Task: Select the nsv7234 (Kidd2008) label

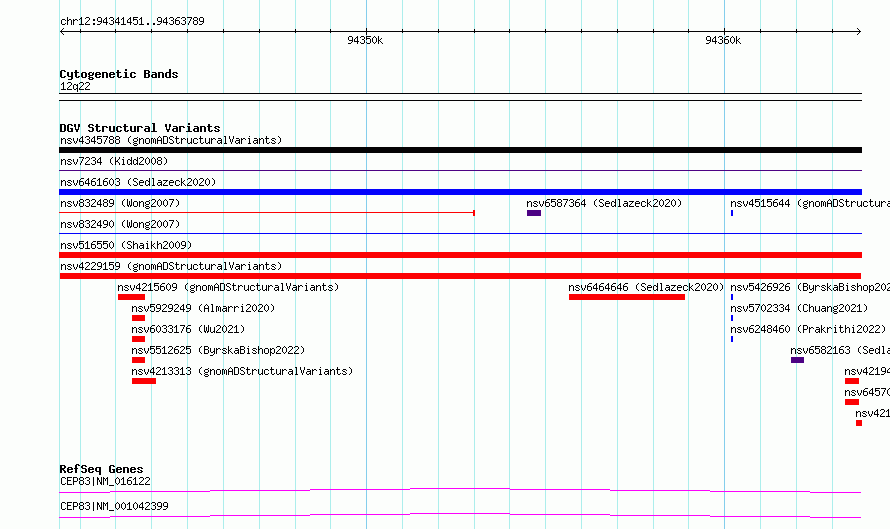Action: point(114,161)
